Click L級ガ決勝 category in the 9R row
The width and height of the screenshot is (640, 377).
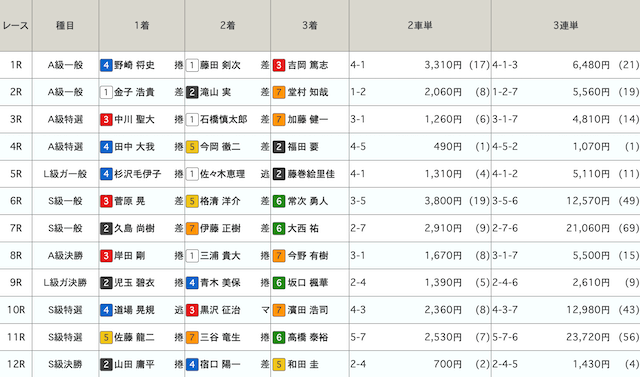(65, 283)
